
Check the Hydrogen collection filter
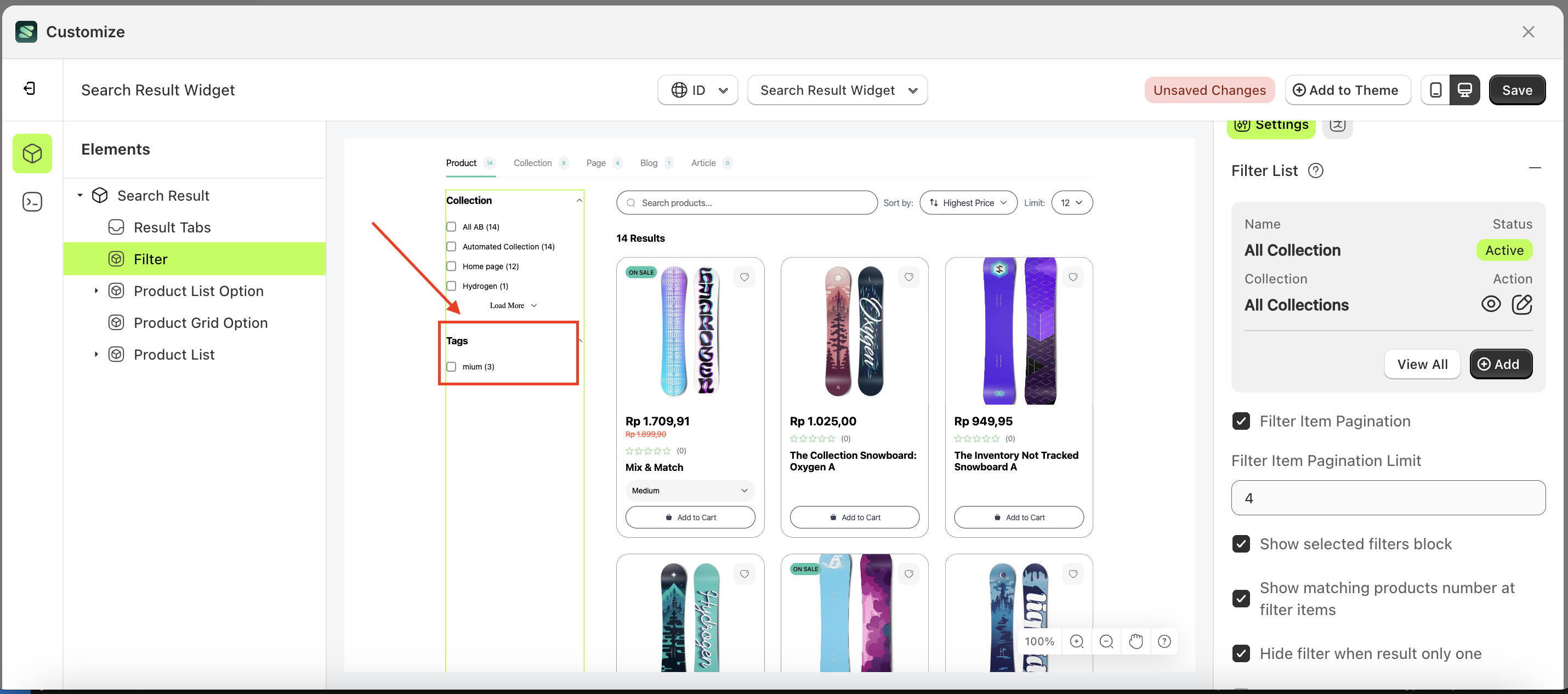(451, 286)
